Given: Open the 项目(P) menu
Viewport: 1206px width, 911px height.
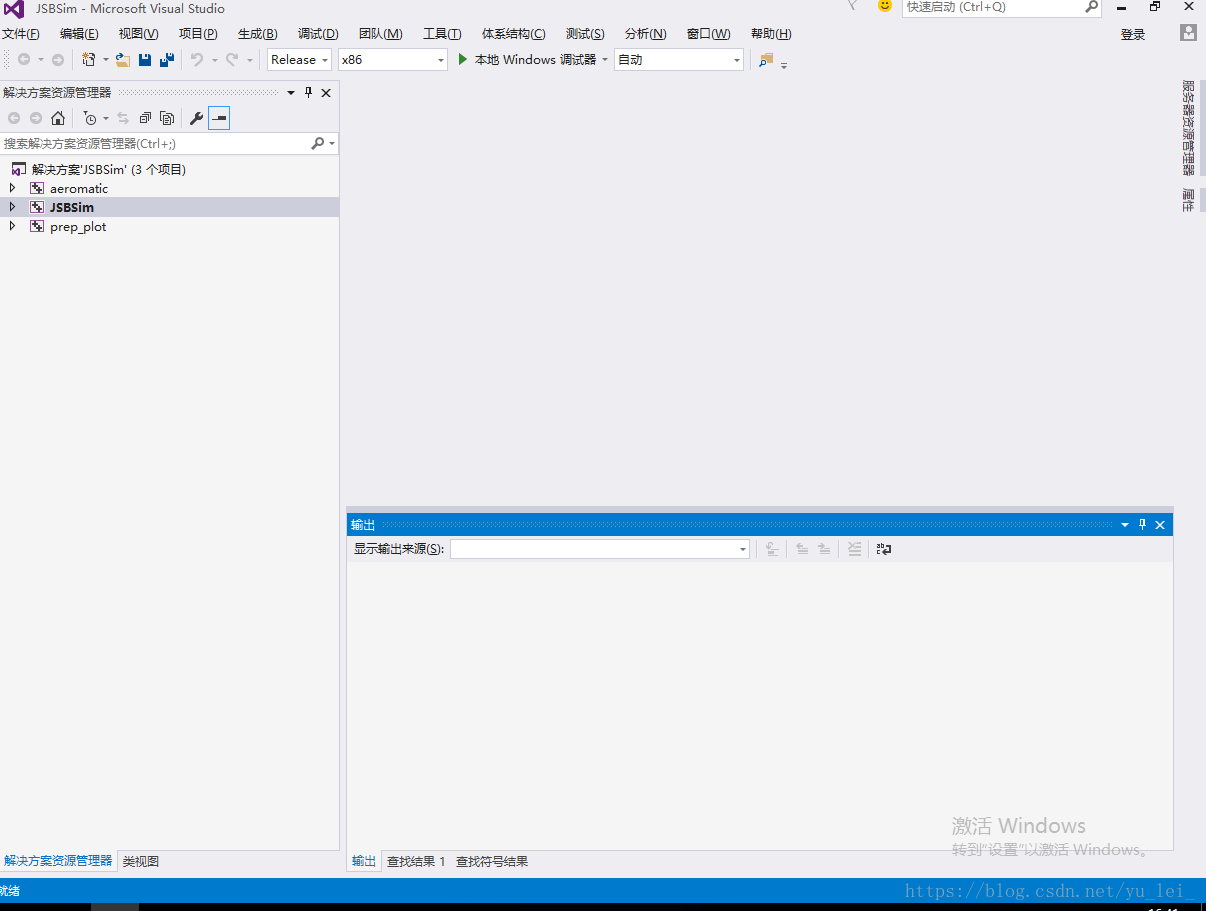Looking at the screenshot, I should [198, 34].
